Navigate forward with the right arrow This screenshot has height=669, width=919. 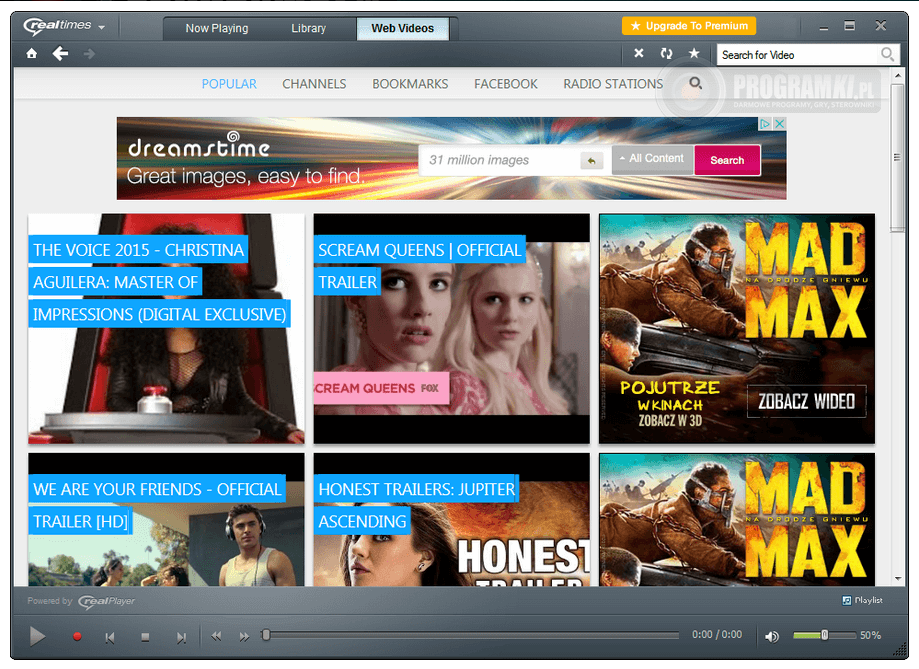click(89, 54)
